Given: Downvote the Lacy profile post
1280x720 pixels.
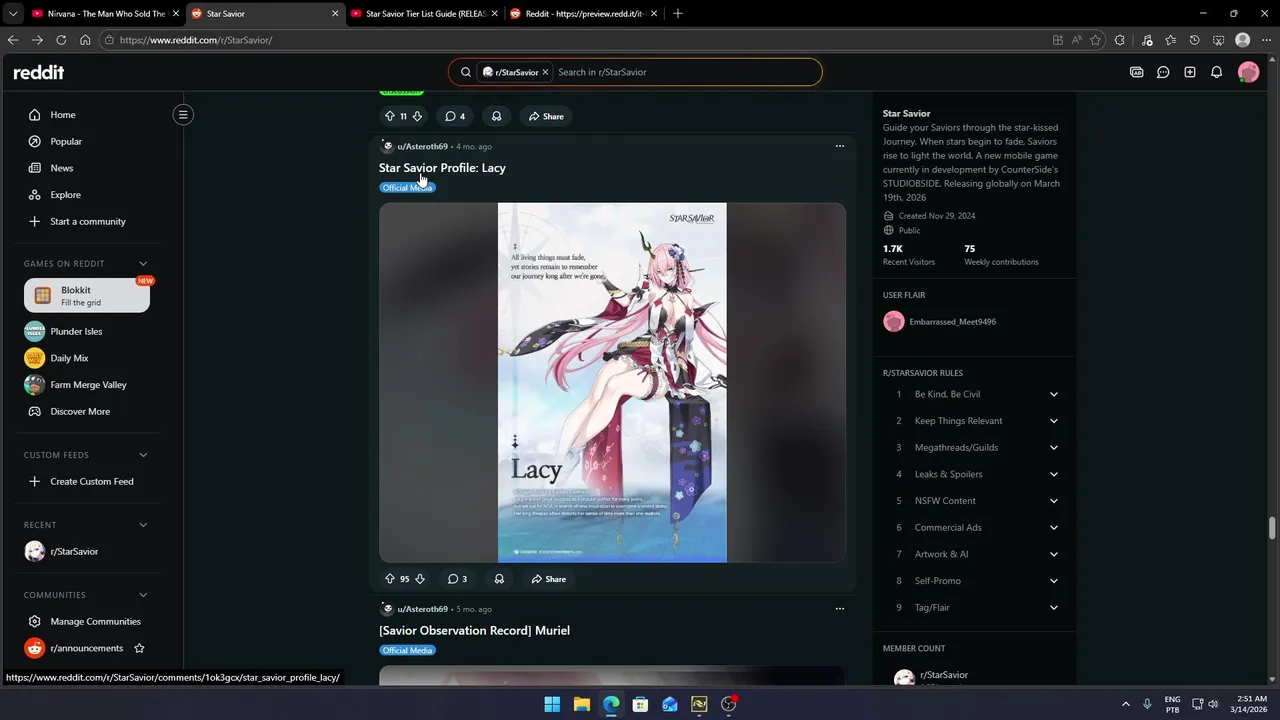Looking at the screenshot, I should (x=419, y=579).
